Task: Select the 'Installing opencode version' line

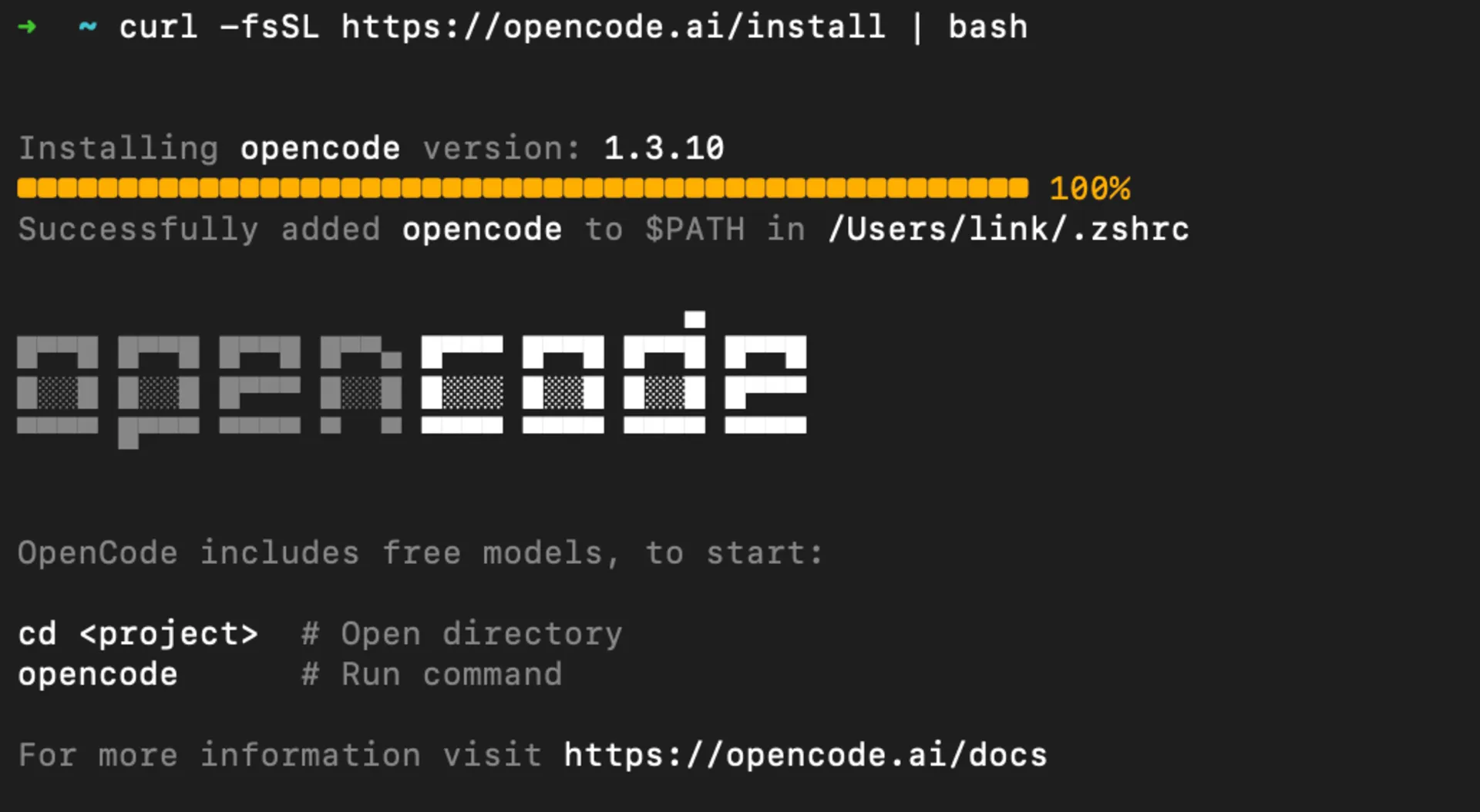Action: click(370, 147)
